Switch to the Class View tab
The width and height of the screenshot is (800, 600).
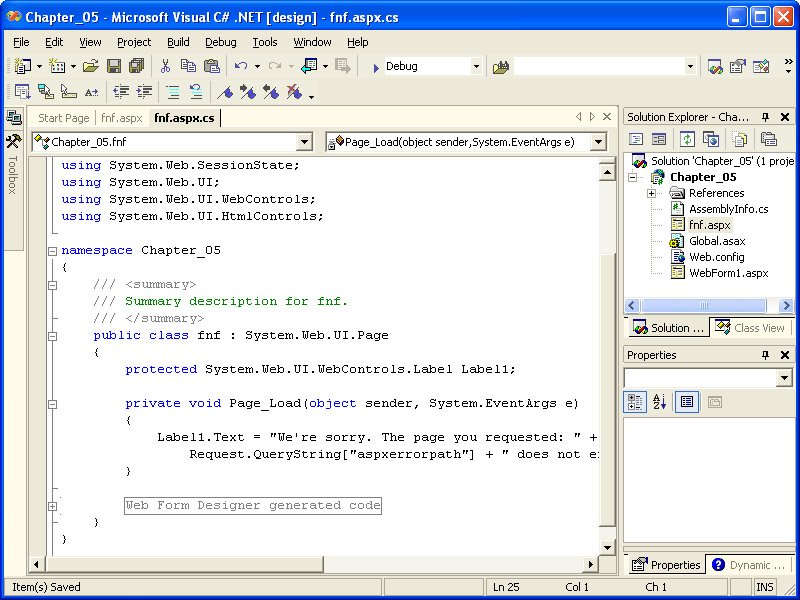click(x=751, y=328)
